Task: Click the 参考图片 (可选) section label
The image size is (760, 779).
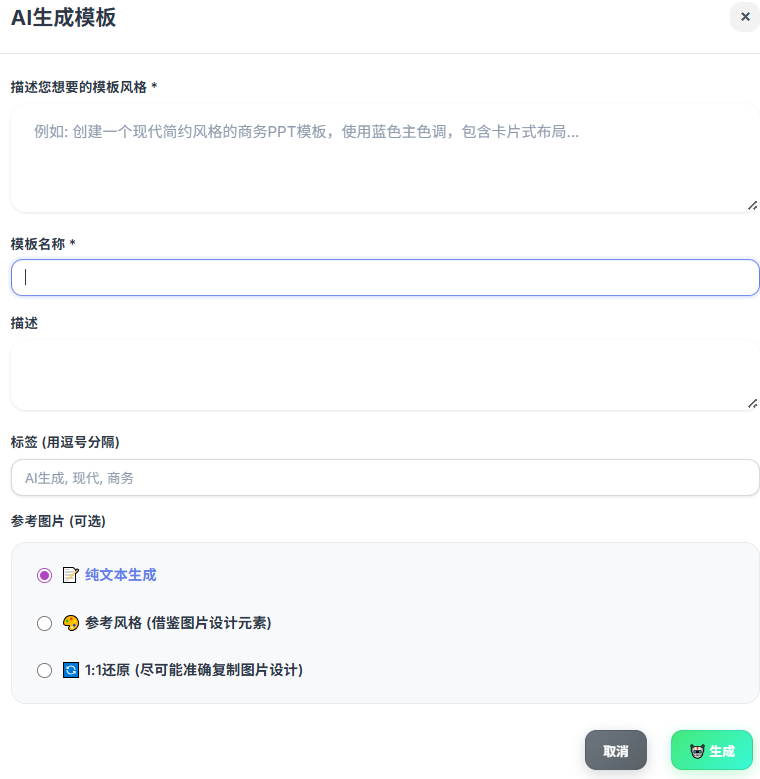Action: (58, 521)
